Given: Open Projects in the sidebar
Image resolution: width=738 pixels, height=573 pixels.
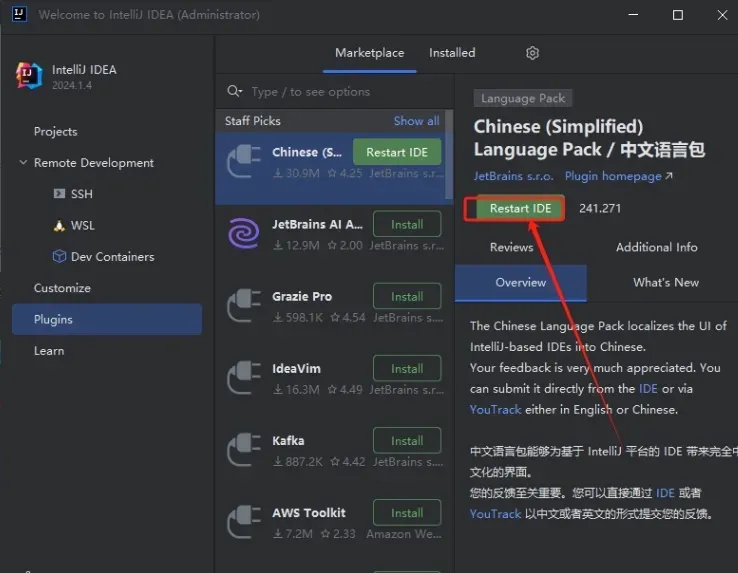Looking at the screenshot, I should [56, 131].
